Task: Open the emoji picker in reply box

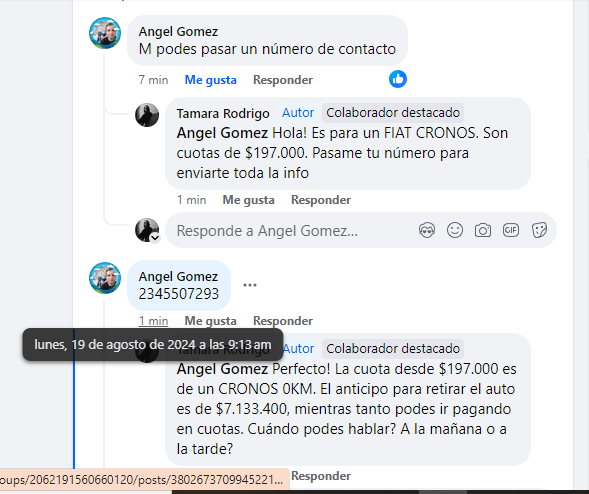Action: (x=455, y=230)
